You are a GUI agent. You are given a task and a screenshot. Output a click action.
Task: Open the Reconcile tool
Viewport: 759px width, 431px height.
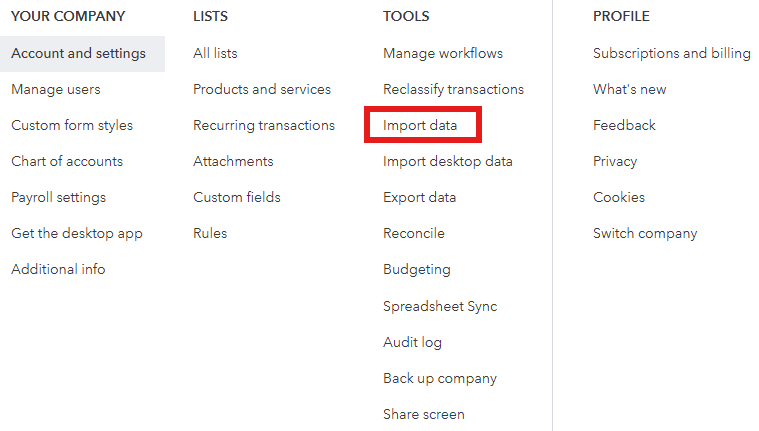[x=414, y=233]
